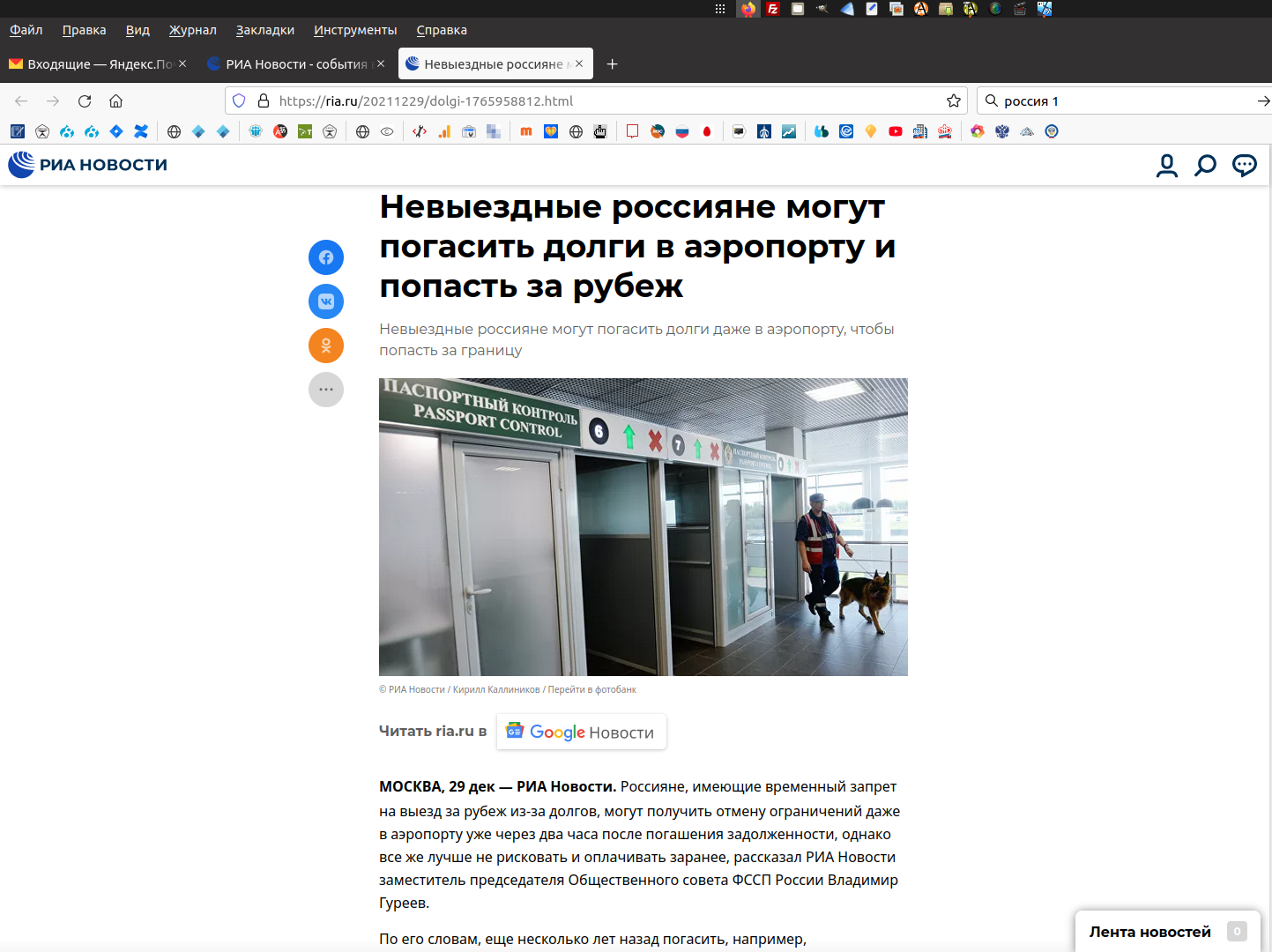1272x952 pixels.
Task: Open the green terminal bookmark icon
Action: [x=305, y=131]
